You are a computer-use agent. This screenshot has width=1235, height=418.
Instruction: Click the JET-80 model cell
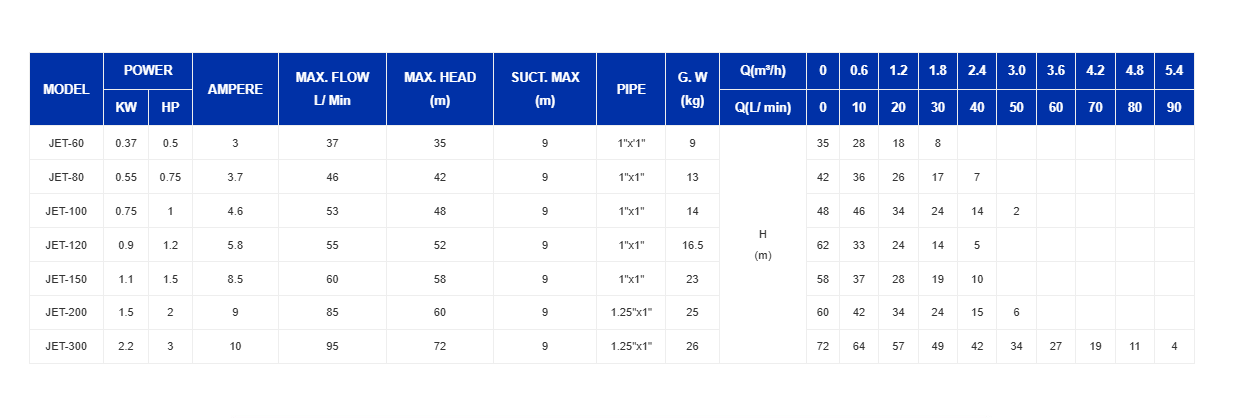click(x=66, y=177)
